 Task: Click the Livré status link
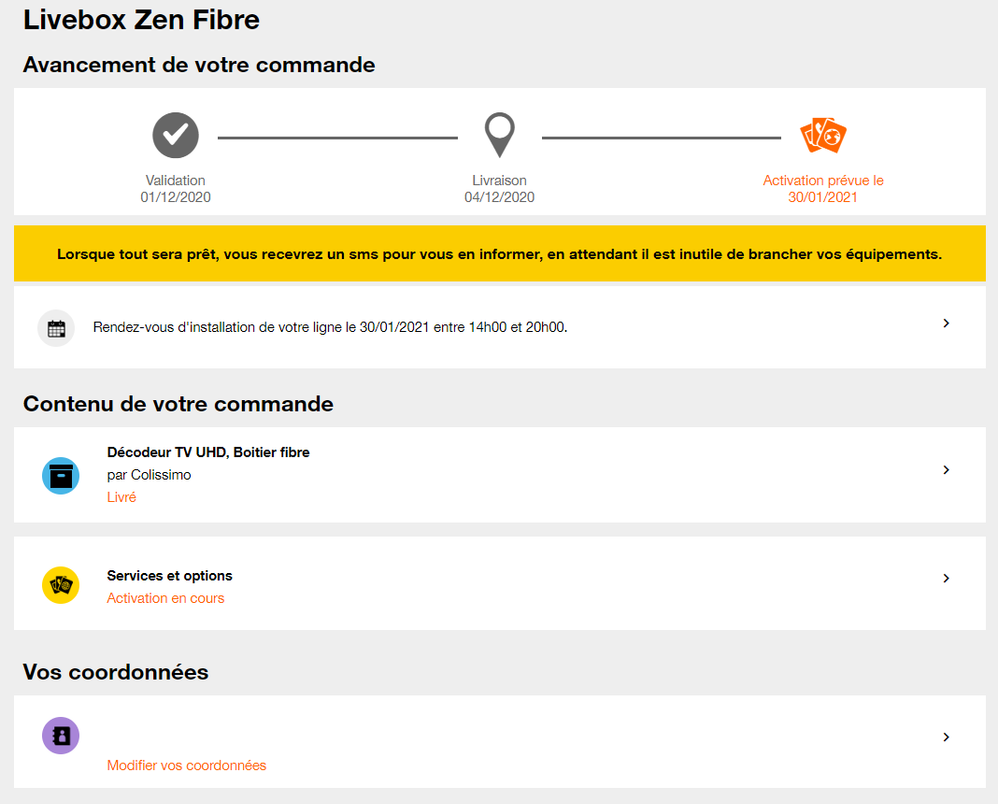tap(121, 496)
